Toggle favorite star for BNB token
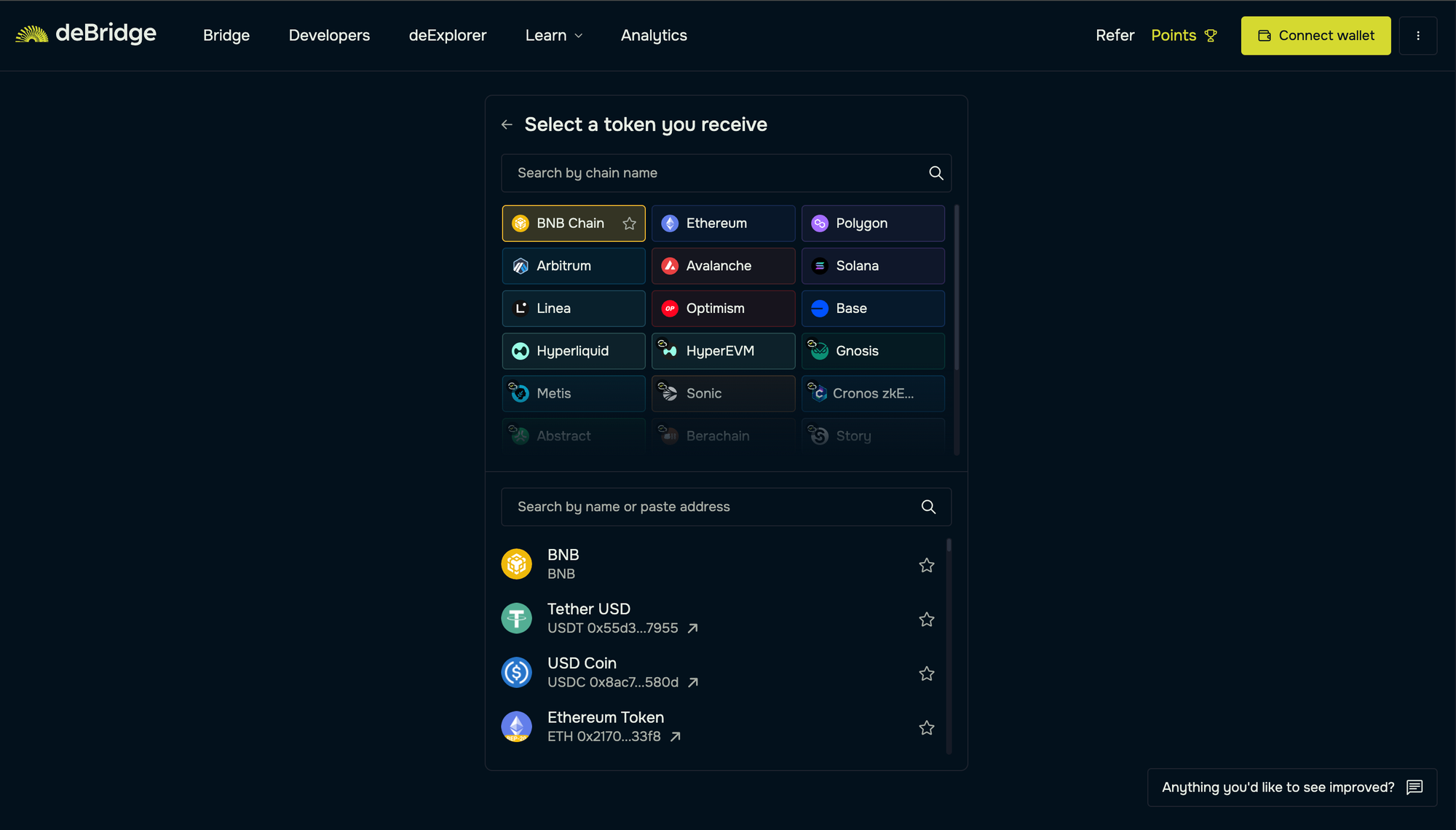Screen dimensions: 1456x830 (926, 565)
